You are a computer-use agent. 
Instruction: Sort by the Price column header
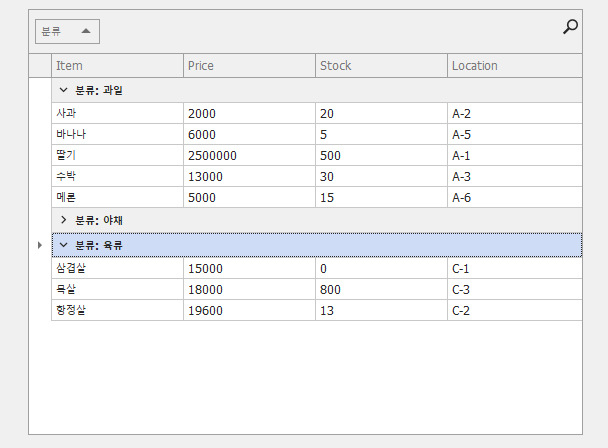coord(249,66)
